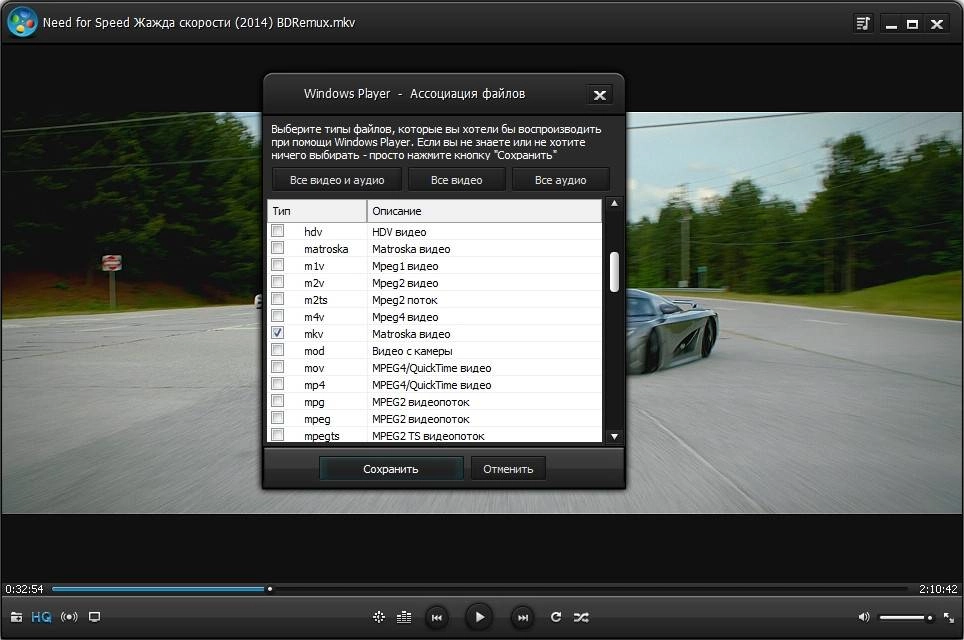Viewport: 964px width, 640px height.
Task: Toggle the HQ quality mode
Action: 41,617
